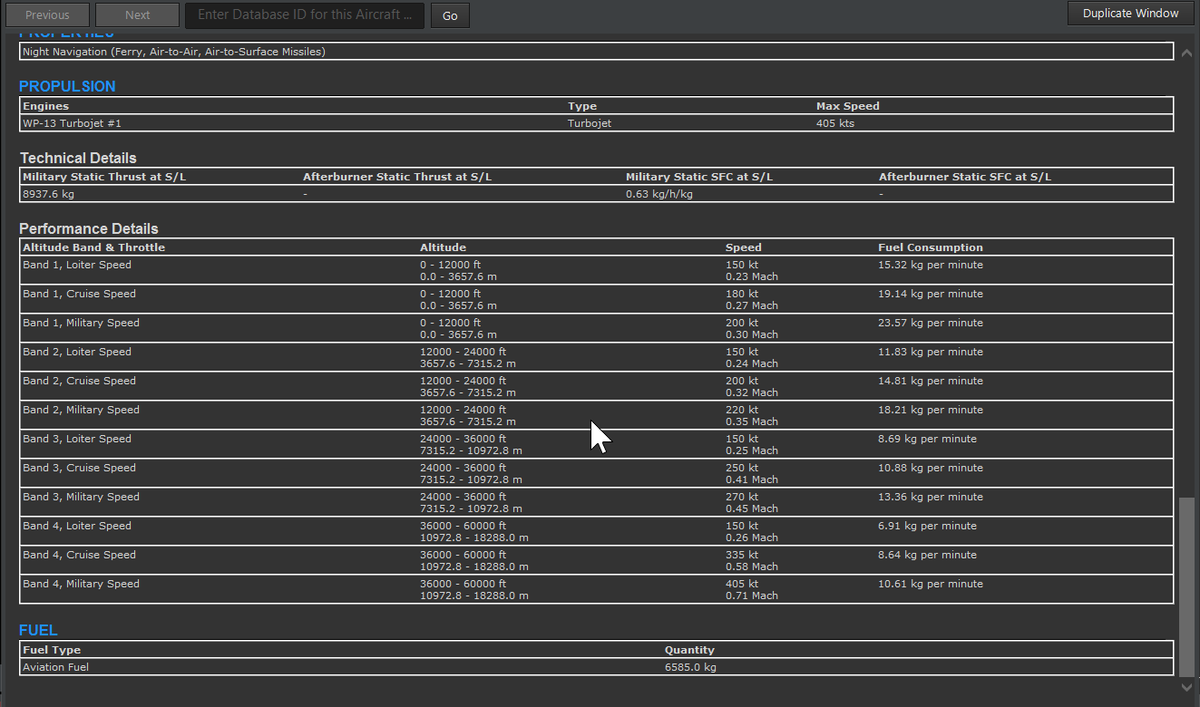Select the Band 3, Loiter Speed row
Viewport: 1200px width, 707px height.
coord(596,445)
